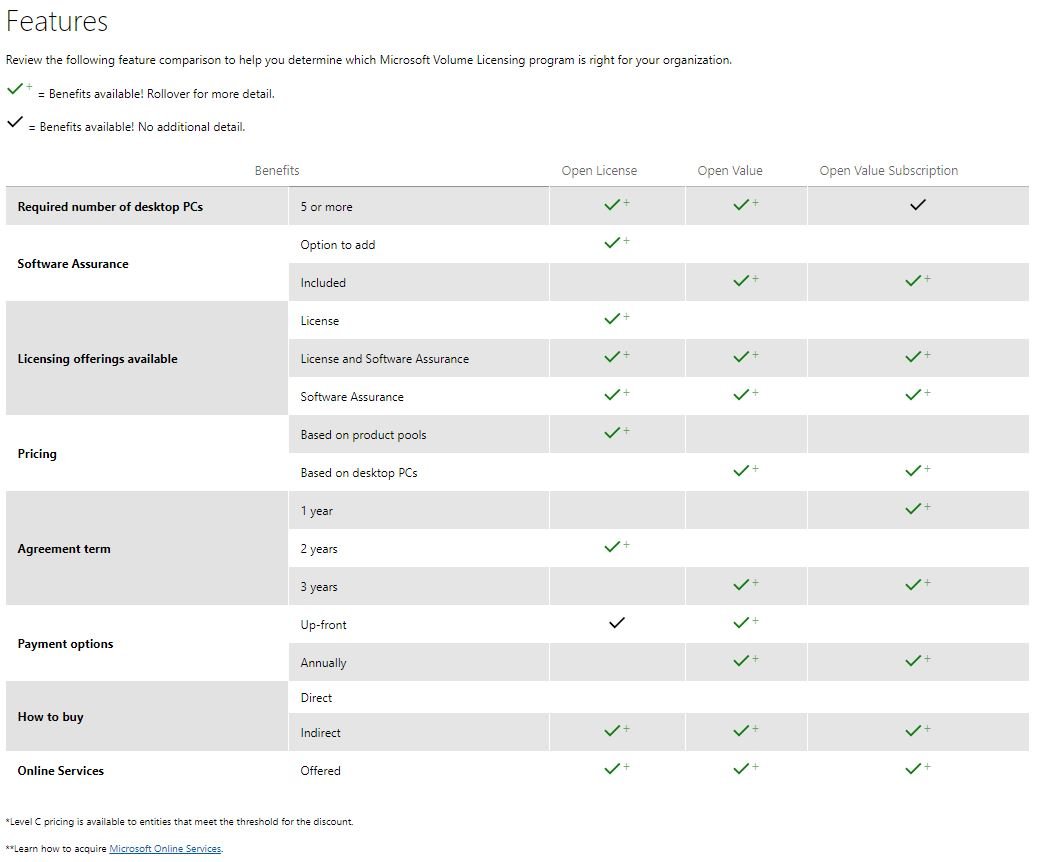Click the Open Value Subscription column header

coord(888,171)
